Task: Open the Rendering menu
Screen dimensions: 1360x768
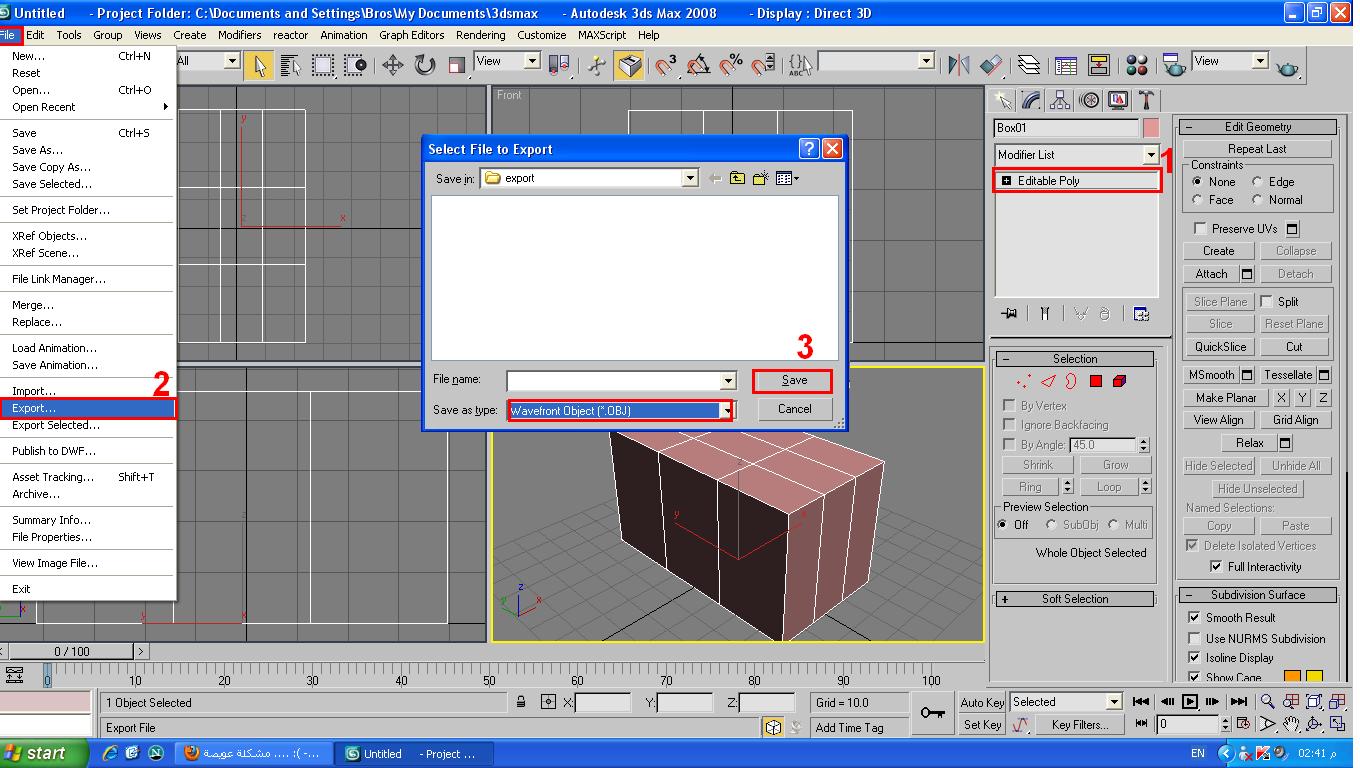Action: (481, 34)
